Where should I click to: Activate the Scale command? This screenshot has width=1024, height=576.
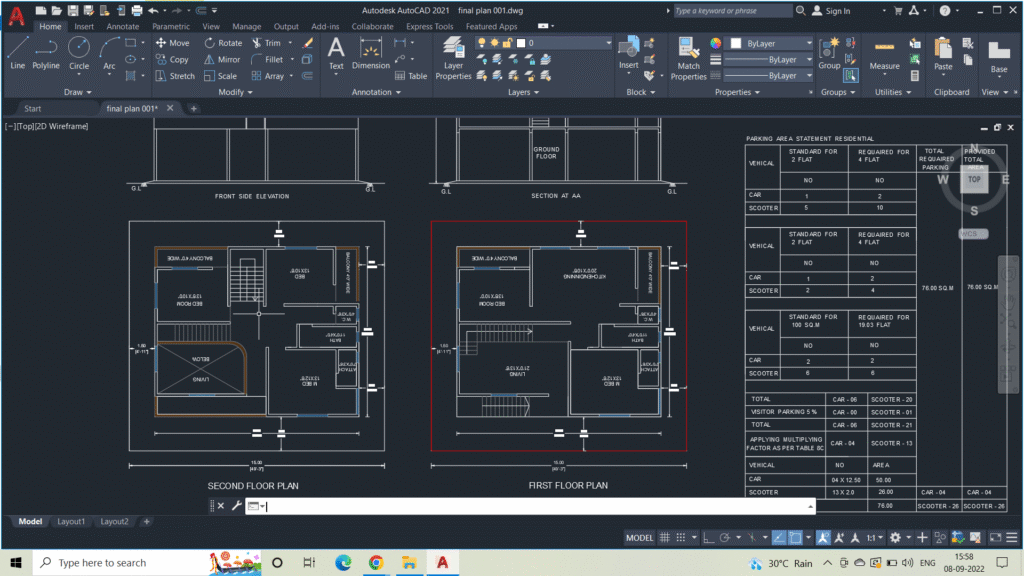click(220, 76)
